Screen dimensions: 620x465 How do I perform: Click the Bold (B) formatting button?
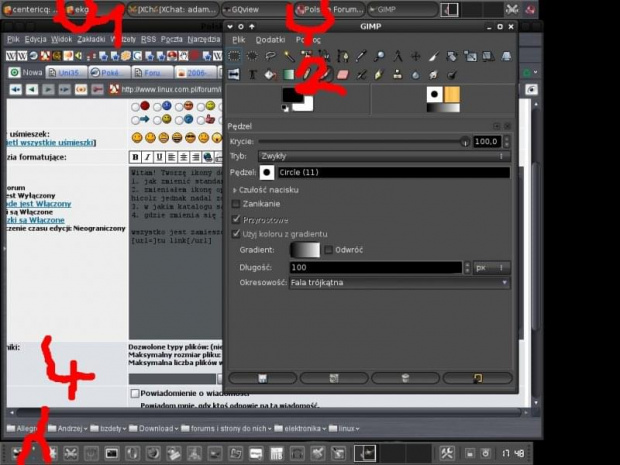[135, 157]
